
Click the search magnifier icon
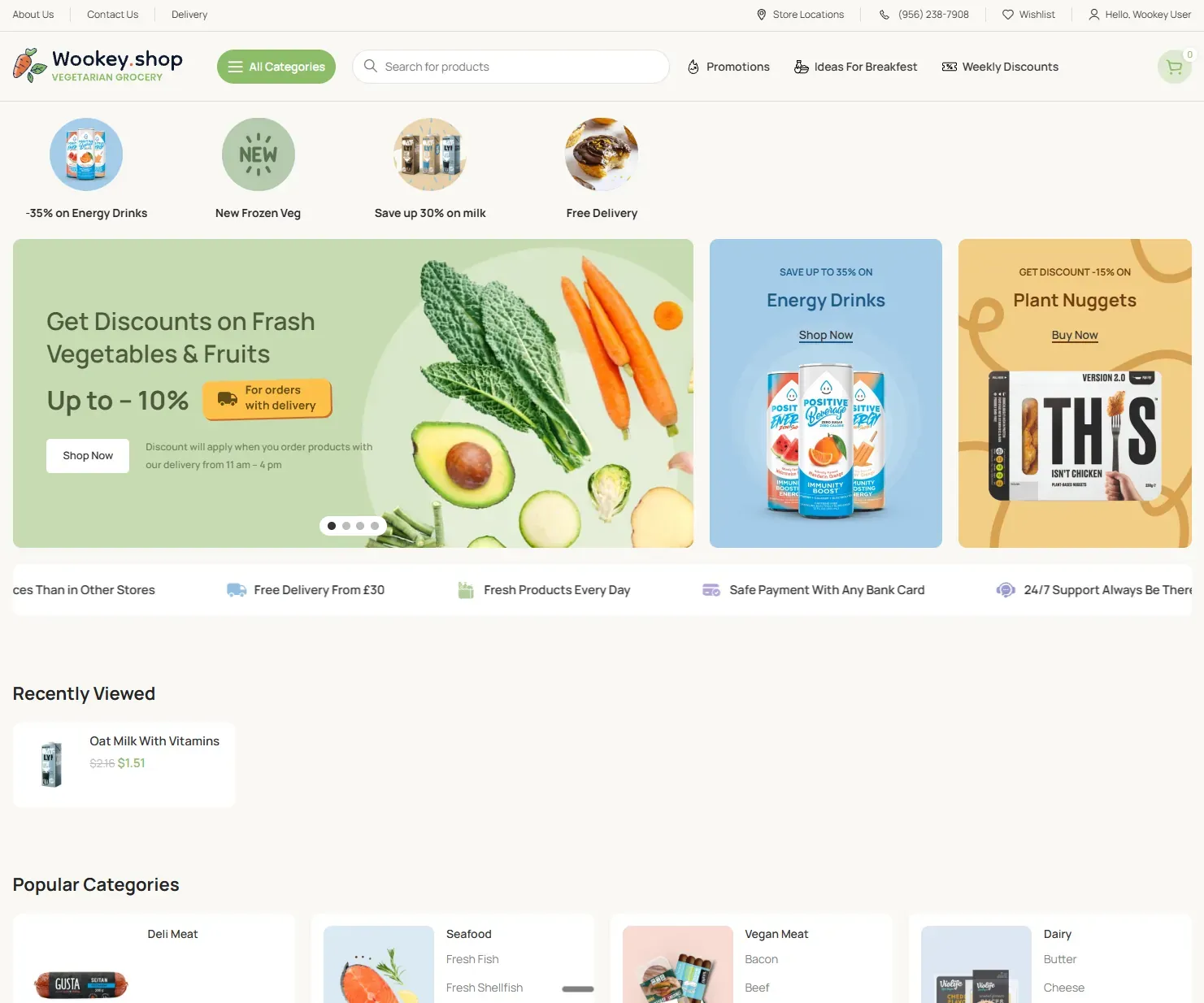pyautogui.click(x=371, y=66)
